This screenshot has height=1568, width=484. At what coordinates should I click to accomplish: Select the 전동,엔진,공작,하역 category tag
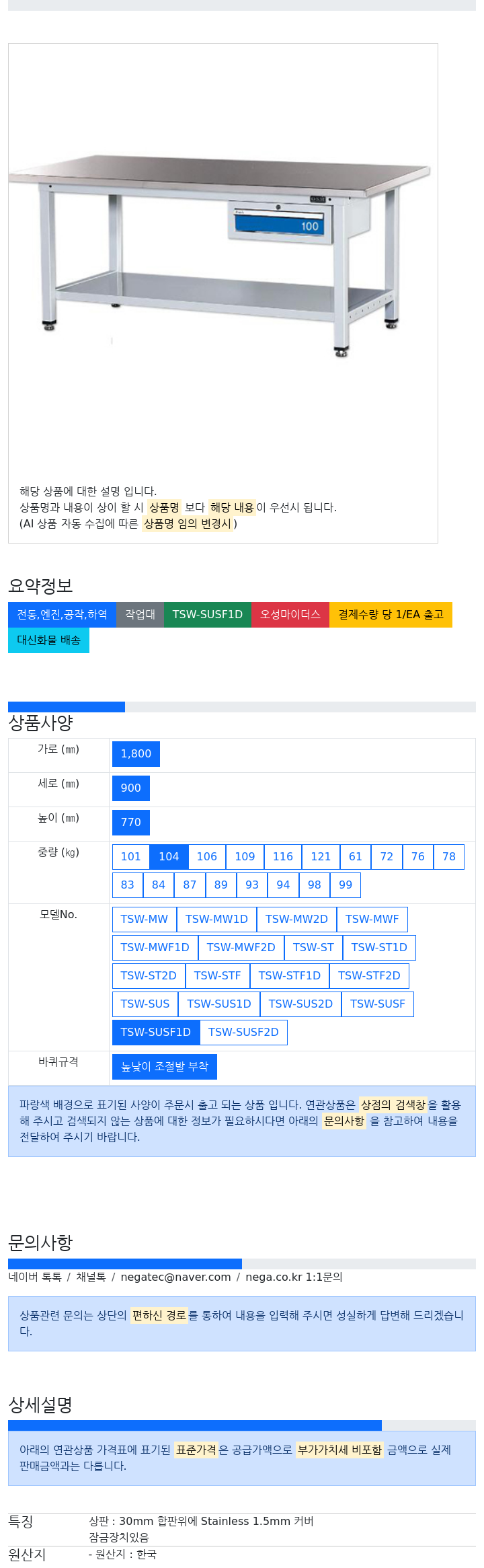click(62, 614)
